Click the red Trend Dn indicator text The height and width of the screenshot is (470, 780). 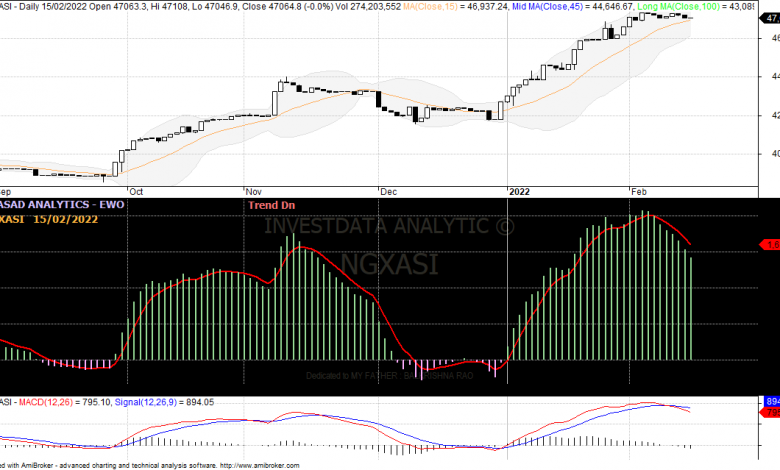pyautogui.click(x=272, y=205)
